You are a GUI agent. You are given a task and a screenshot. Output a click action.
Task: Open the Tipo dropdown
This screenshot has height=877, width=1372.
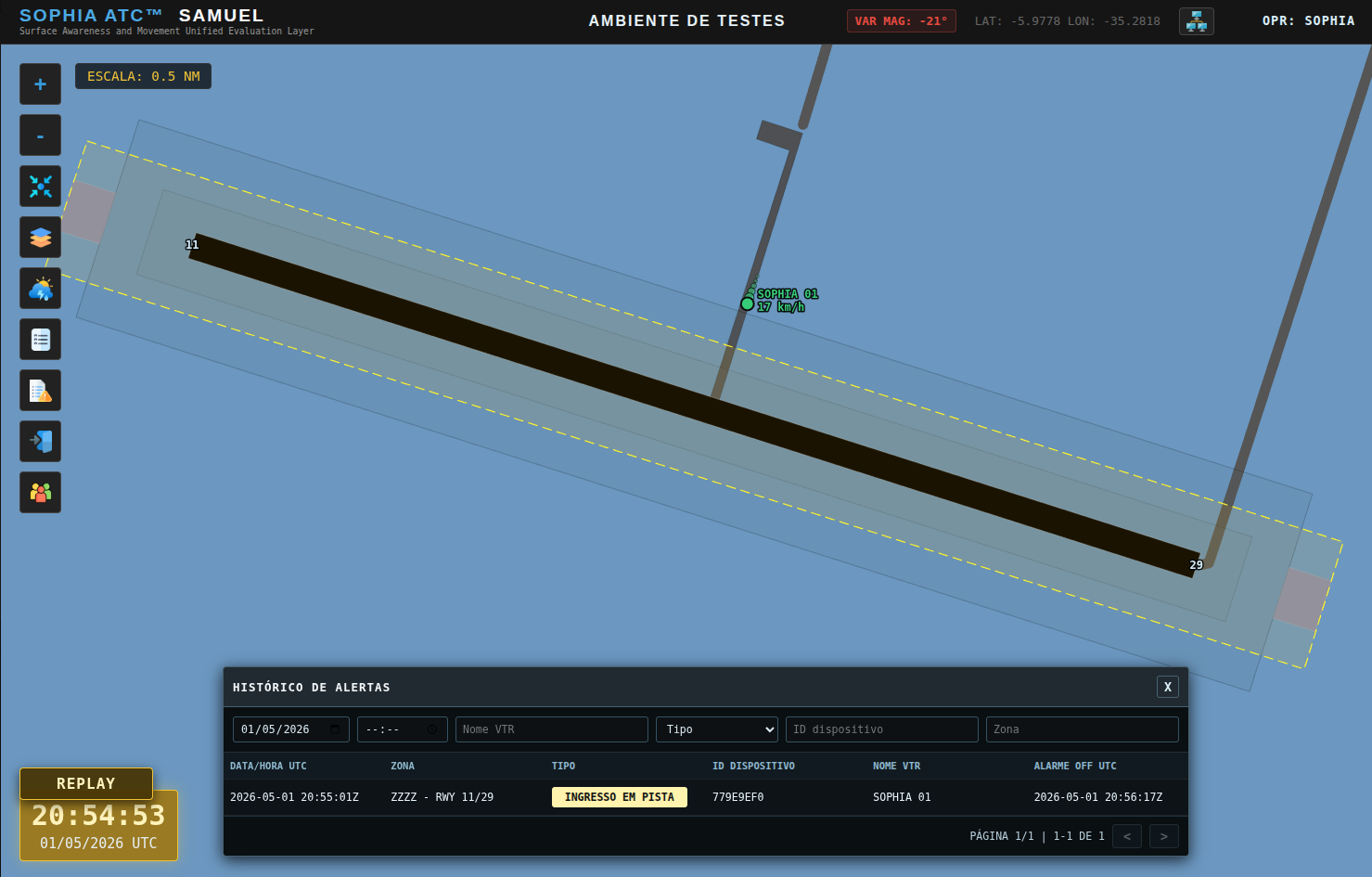click(717, 729)
